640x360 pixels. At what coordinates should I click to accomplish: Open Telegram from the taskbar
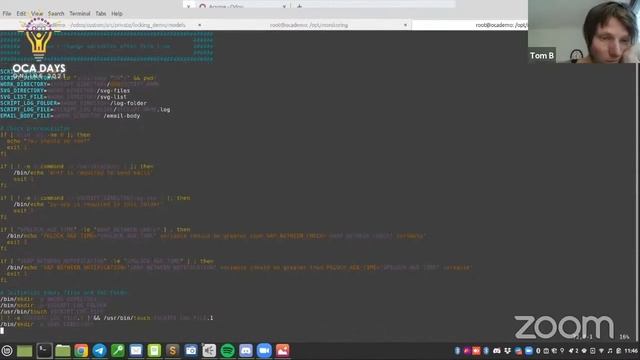click(99, 351)
